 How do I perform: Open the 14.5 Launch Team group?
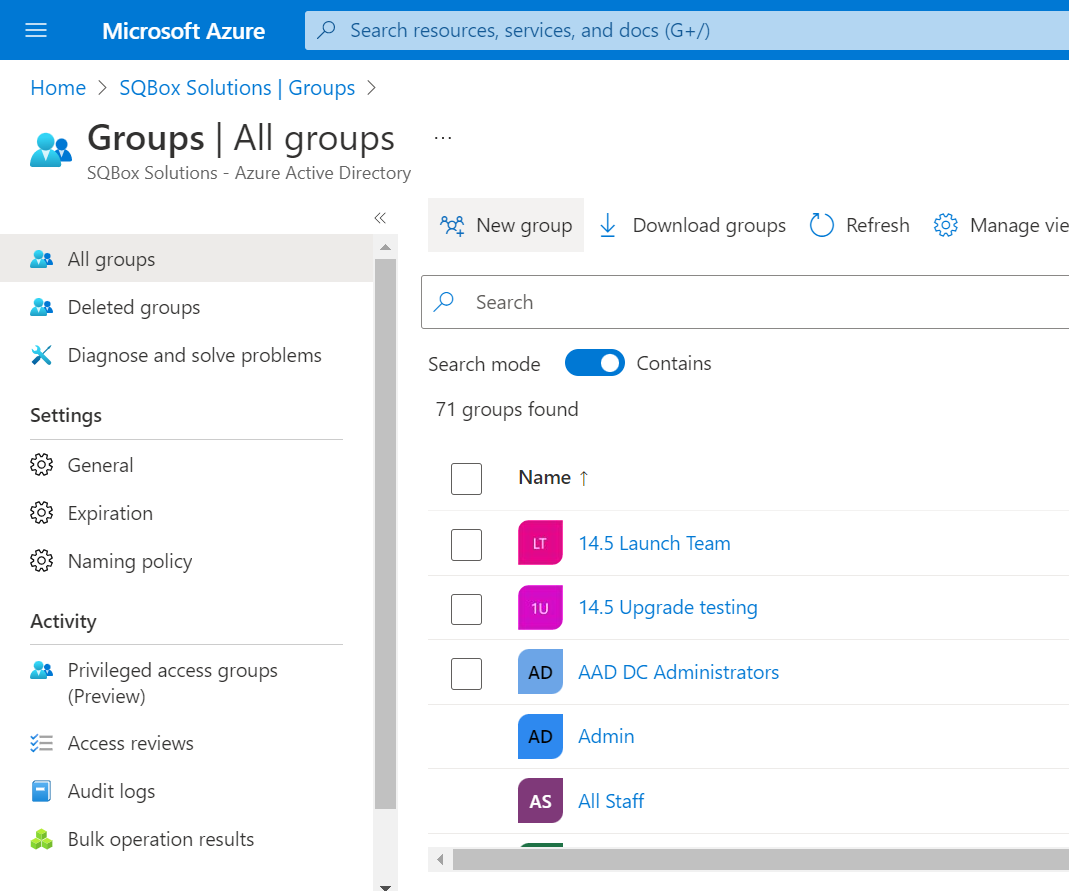(x=654, y=543)
